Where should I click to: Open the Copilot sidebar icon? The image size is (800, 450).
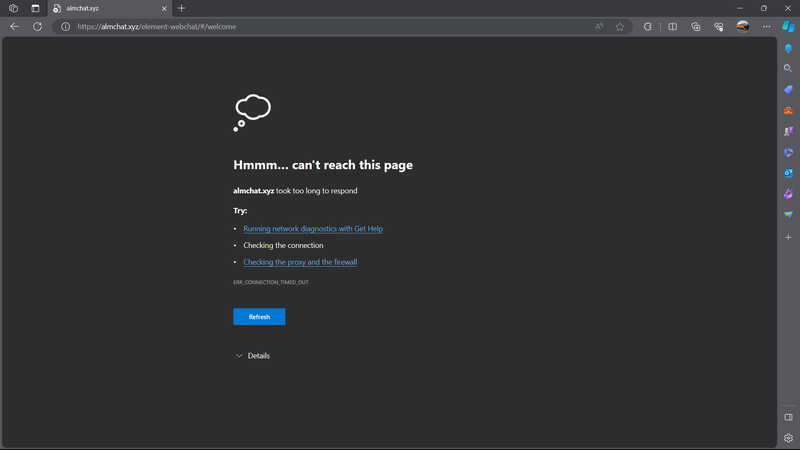click(788, 27)
